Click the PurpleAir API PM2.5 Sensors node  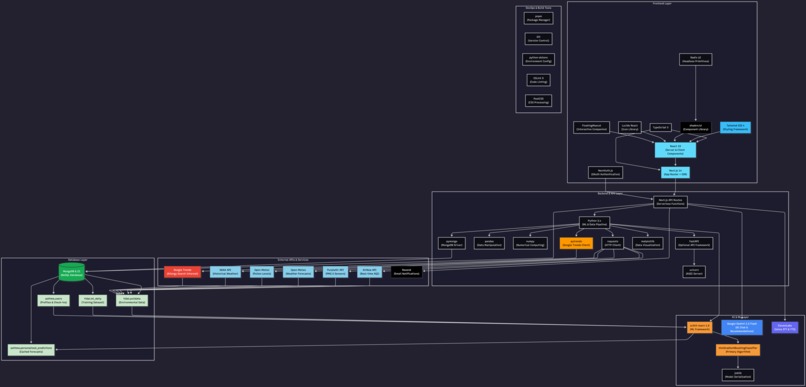point(335,272)
